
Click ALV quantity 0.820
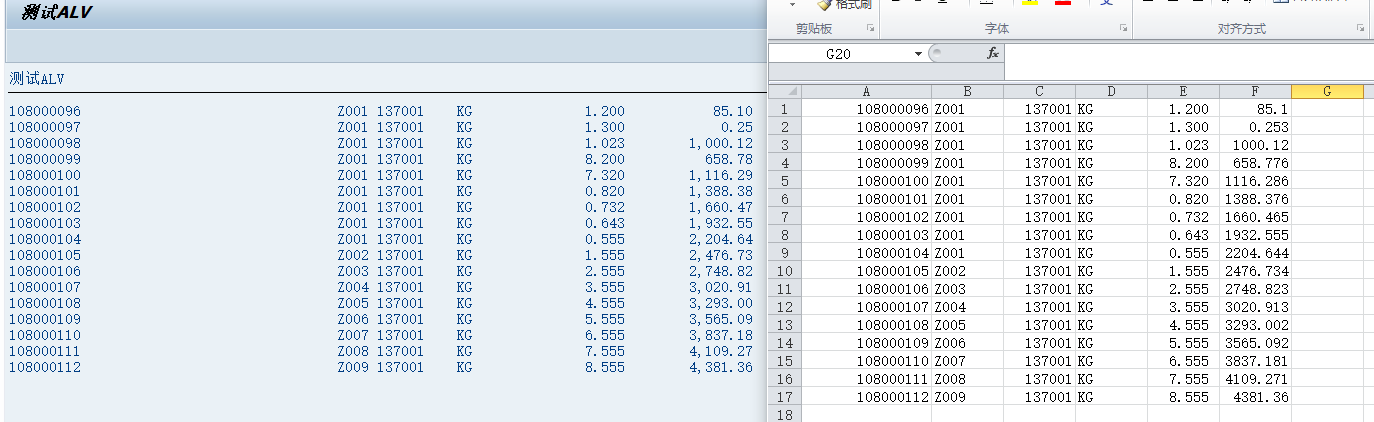[605, 191]
